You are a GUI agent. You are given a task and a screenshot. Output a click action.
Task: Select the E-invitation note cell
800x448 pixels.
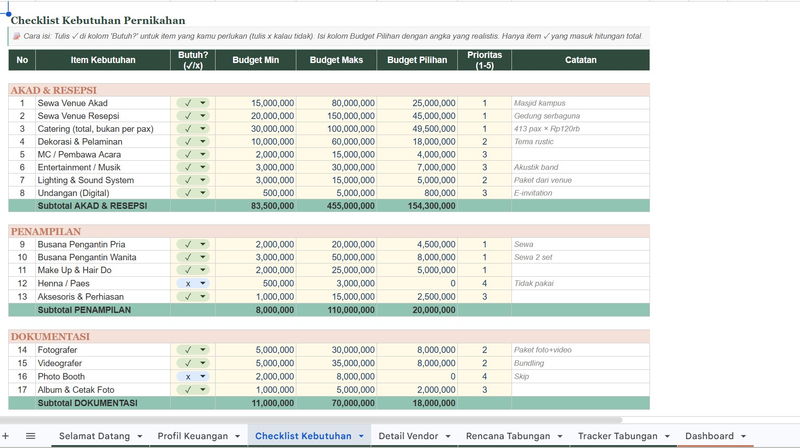click(x=581, y=193)
